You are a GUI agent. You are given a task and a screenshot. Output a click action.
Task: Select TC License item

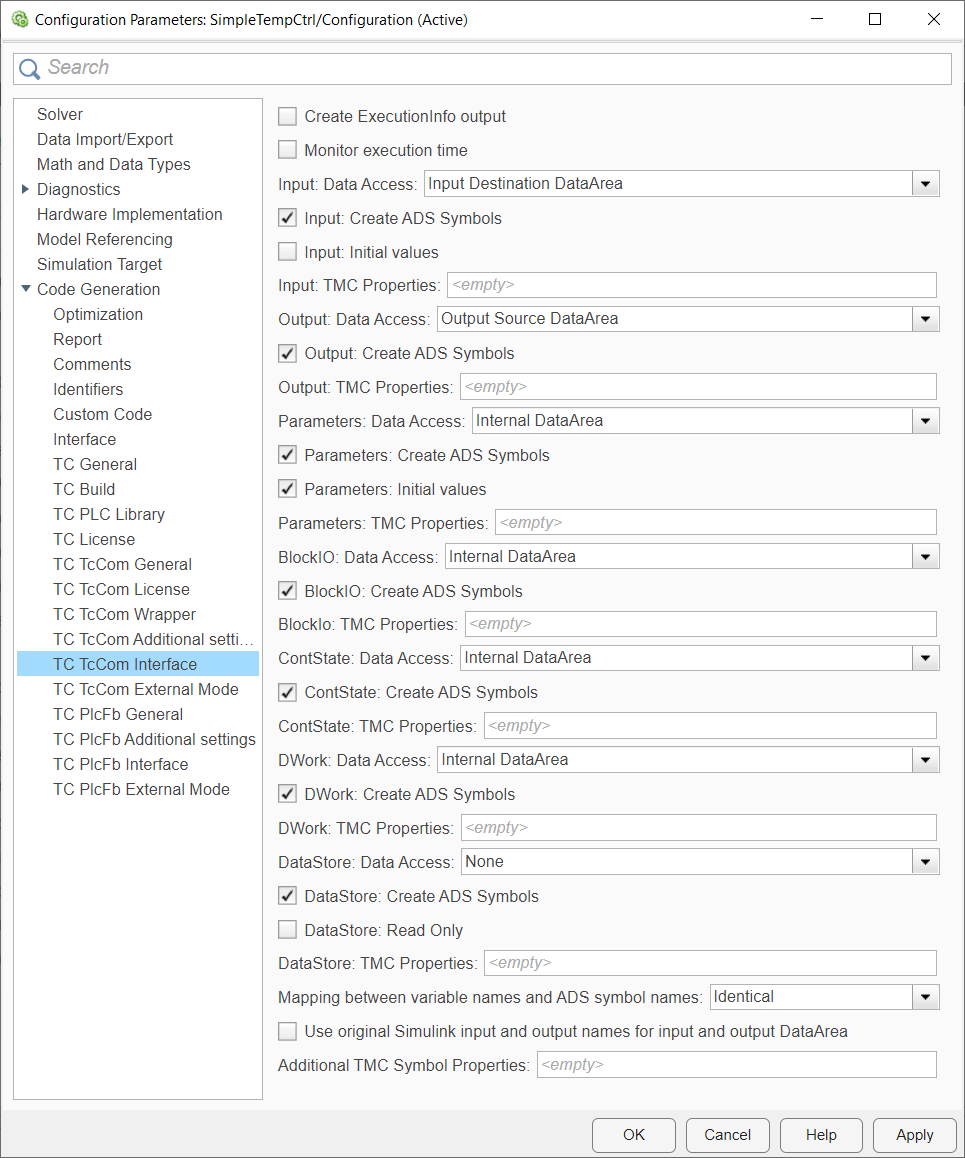(x=94, y=540)
